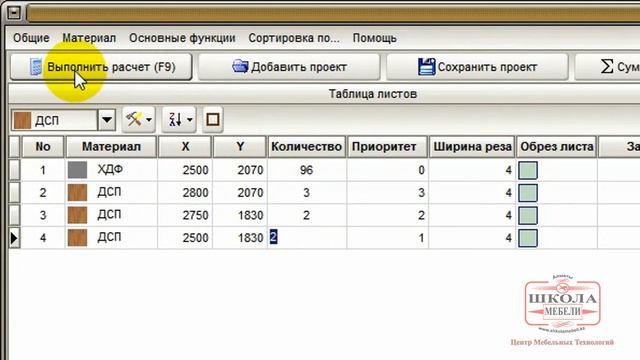The height and width of the screenshot is (360, 640).
Task: Click the Сохранить проект button
Action: pyautogui.click(x=477, y=67)
